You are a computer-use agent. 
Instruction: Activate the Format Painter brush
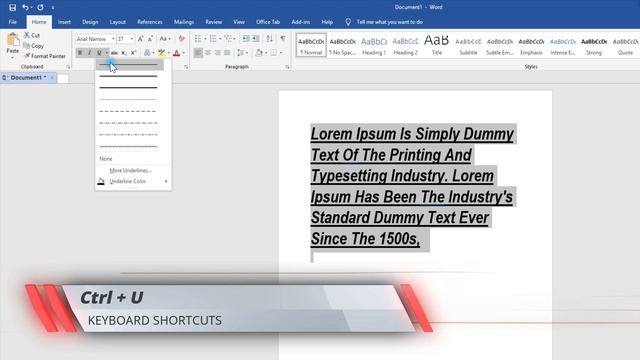tap(44, 56)
